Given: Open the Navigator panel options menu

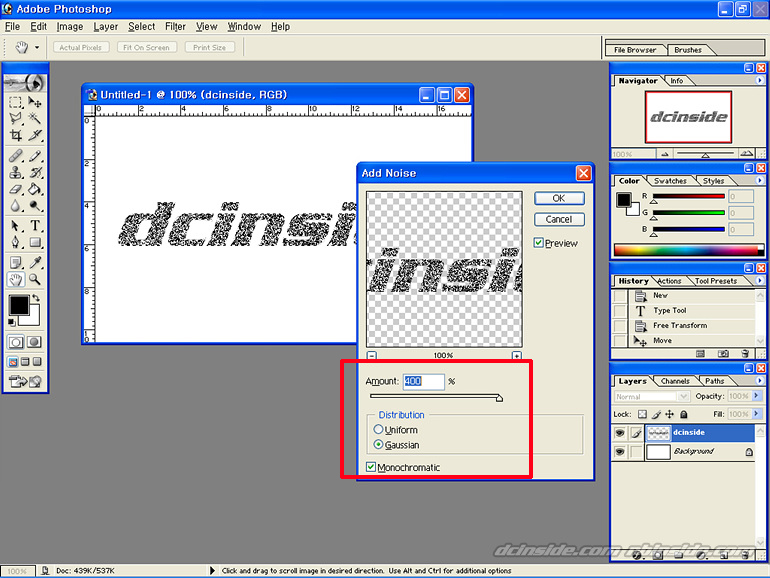Looking at the screenshot, I should (x=760, y=80).
